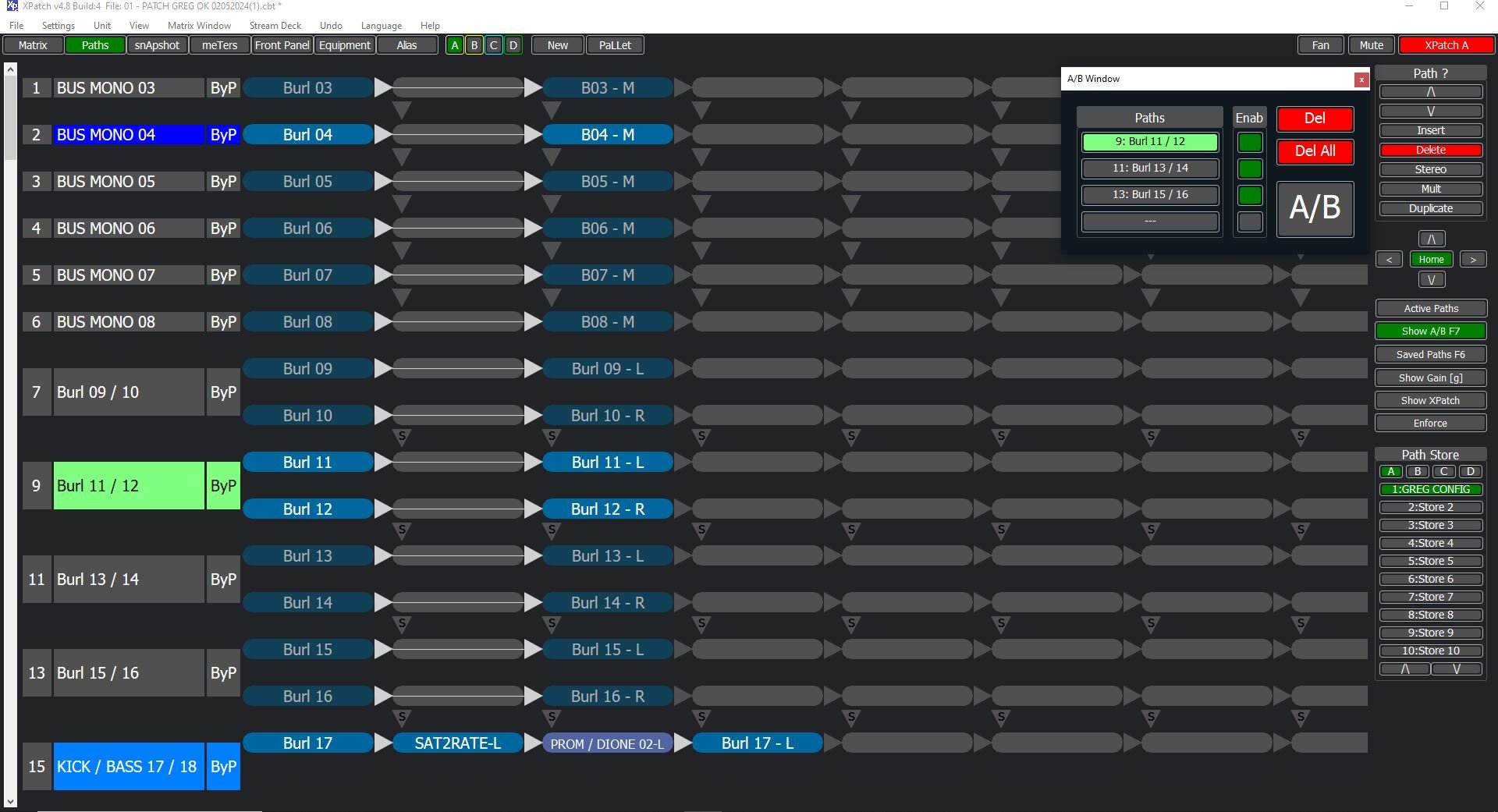Click the Del All button
The image size is (1498, 812).
(x=1315, y=151)
